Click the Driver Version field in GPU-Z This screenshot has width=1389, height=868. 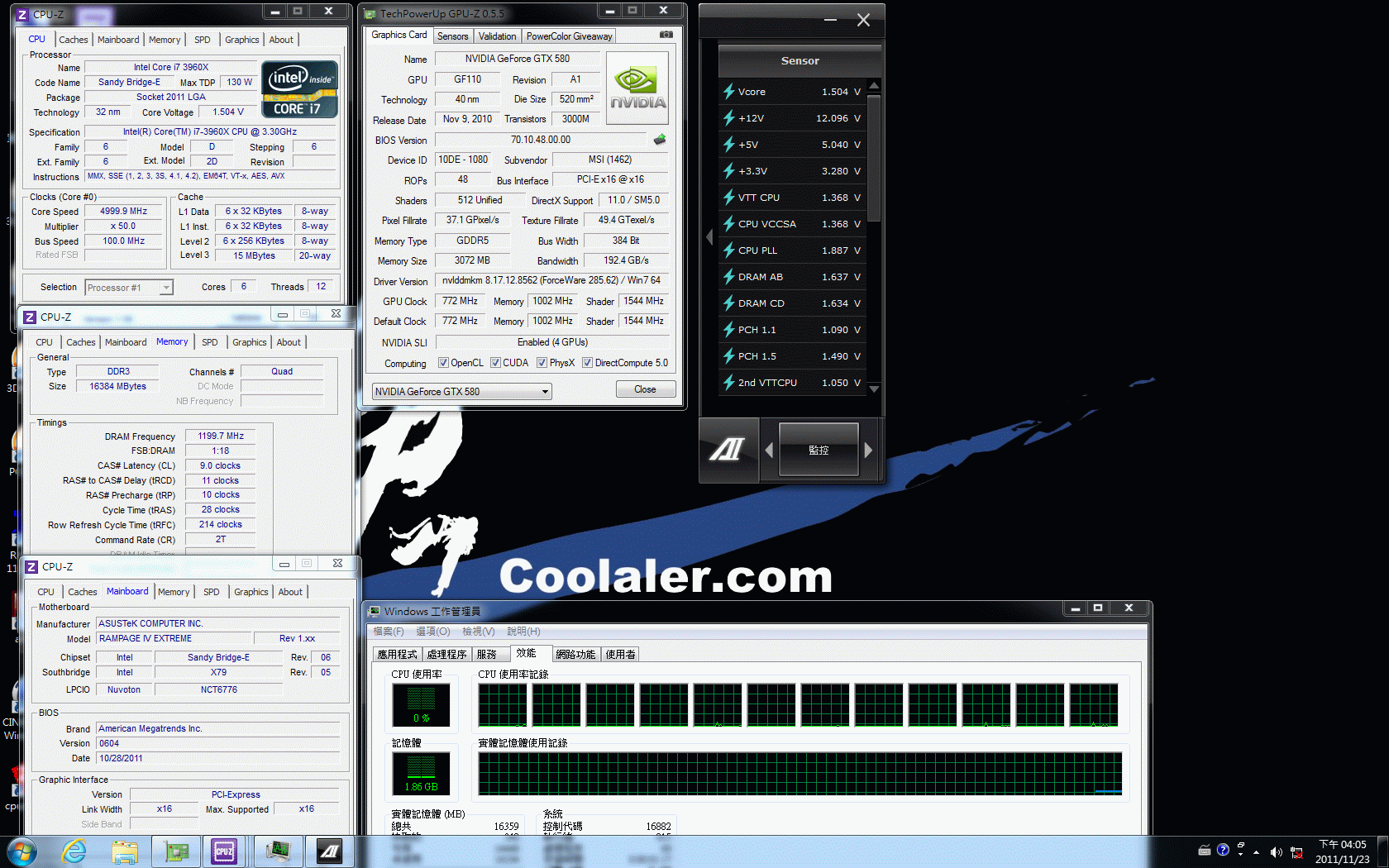tap(551, 280)
